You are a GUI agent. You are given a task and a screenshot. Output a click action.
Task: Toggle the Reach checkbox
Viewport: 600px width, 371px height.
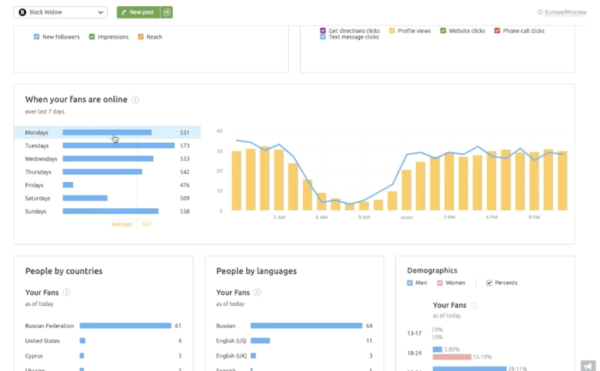[x=141, y=37]
